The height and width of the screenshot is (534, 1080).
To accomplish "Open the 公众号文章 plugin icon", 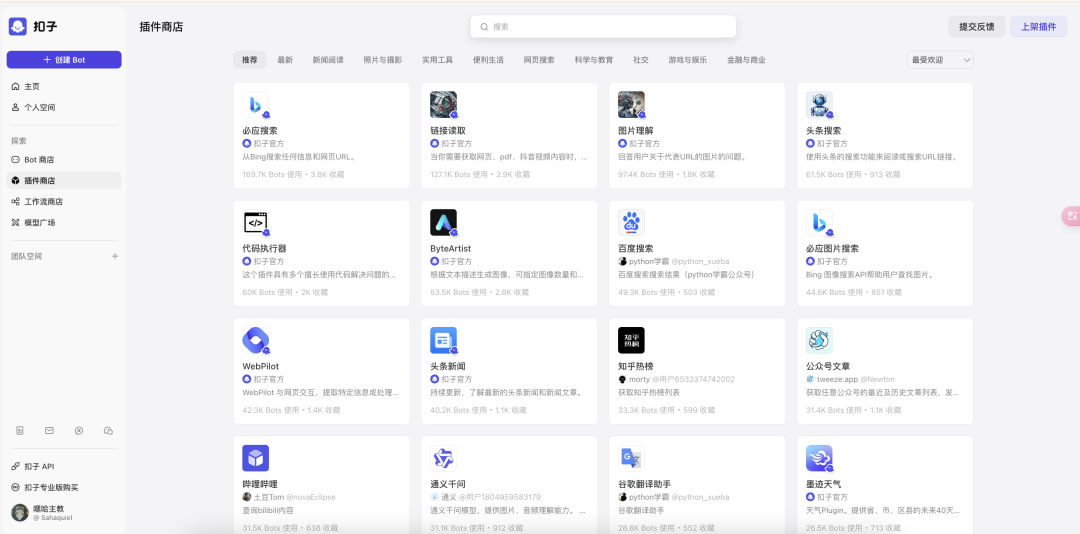I will [x=820, y=340].
